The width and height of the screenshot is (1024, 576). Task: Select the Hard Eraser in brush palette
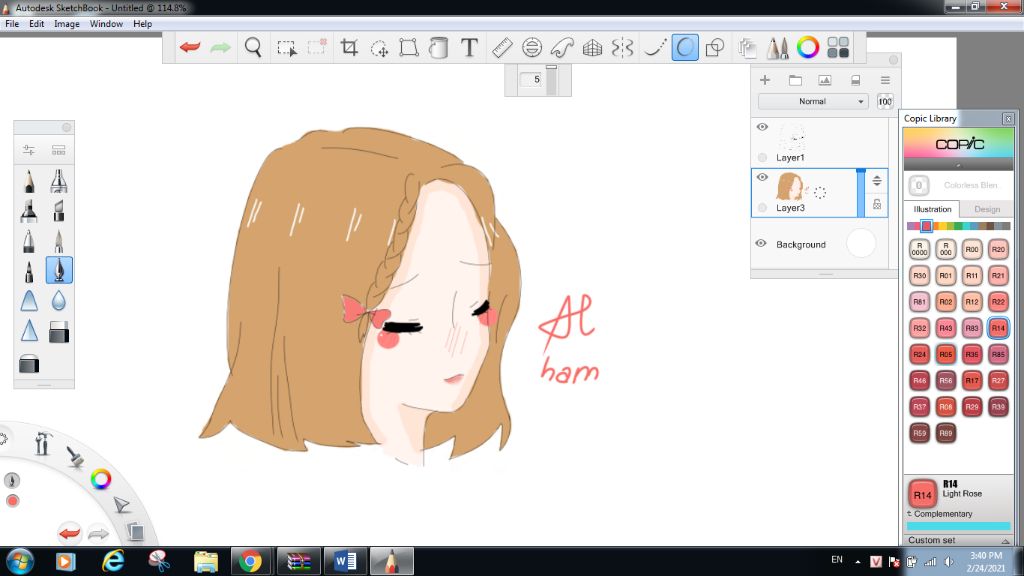click(x=59, y=332)
